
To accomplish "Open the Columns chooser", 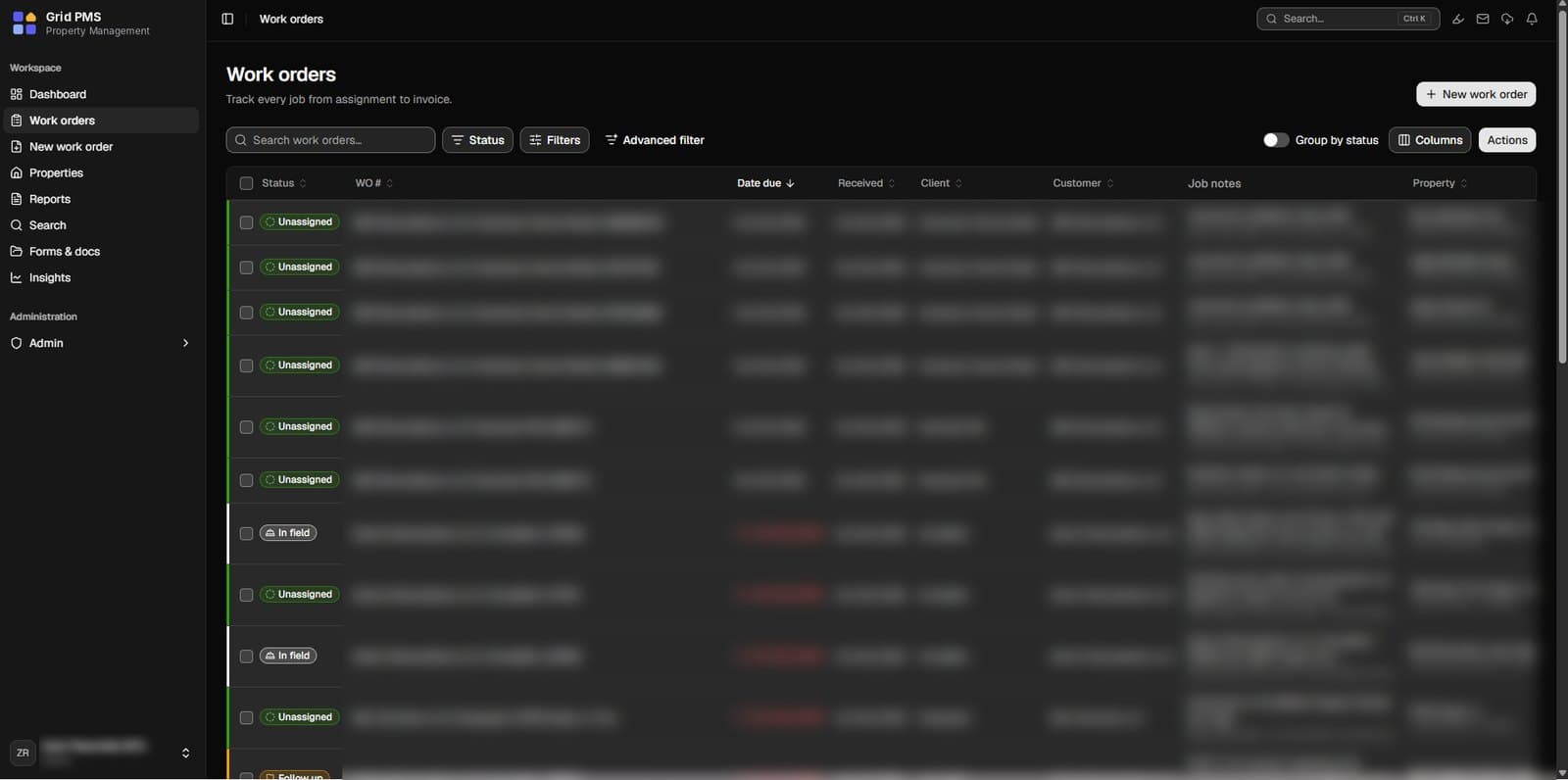I will [1430, 140].
